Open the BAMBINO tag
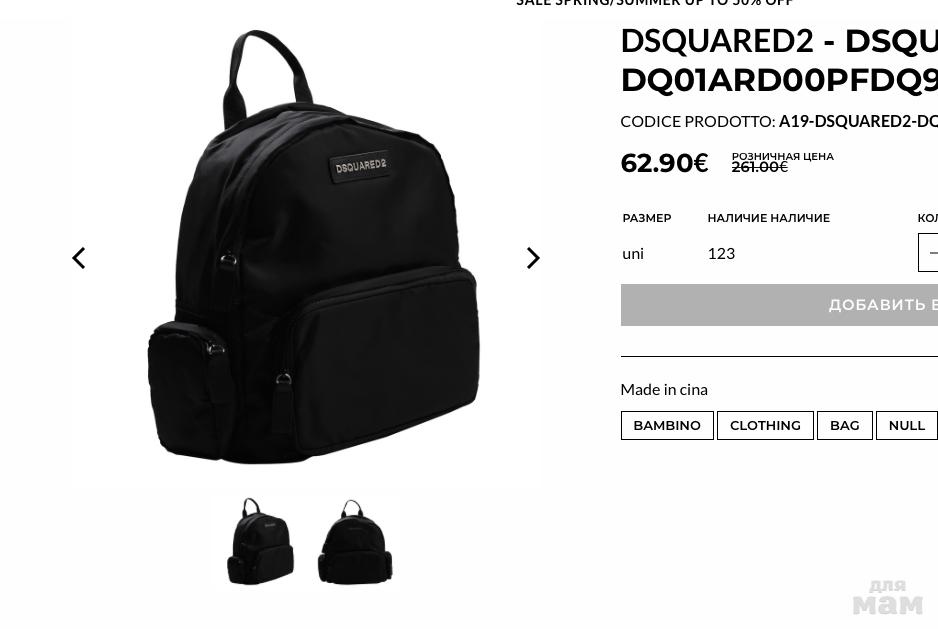This screenshot has width=938, height=629. (667, 426)
